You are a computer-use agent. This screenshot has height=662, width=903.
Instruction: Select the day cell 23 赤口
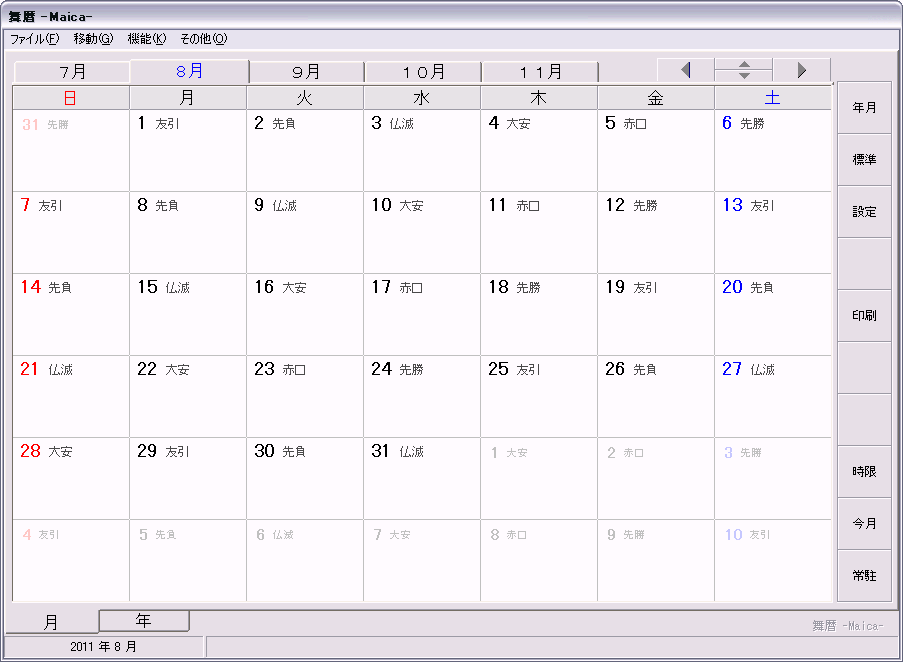point(305,397)
